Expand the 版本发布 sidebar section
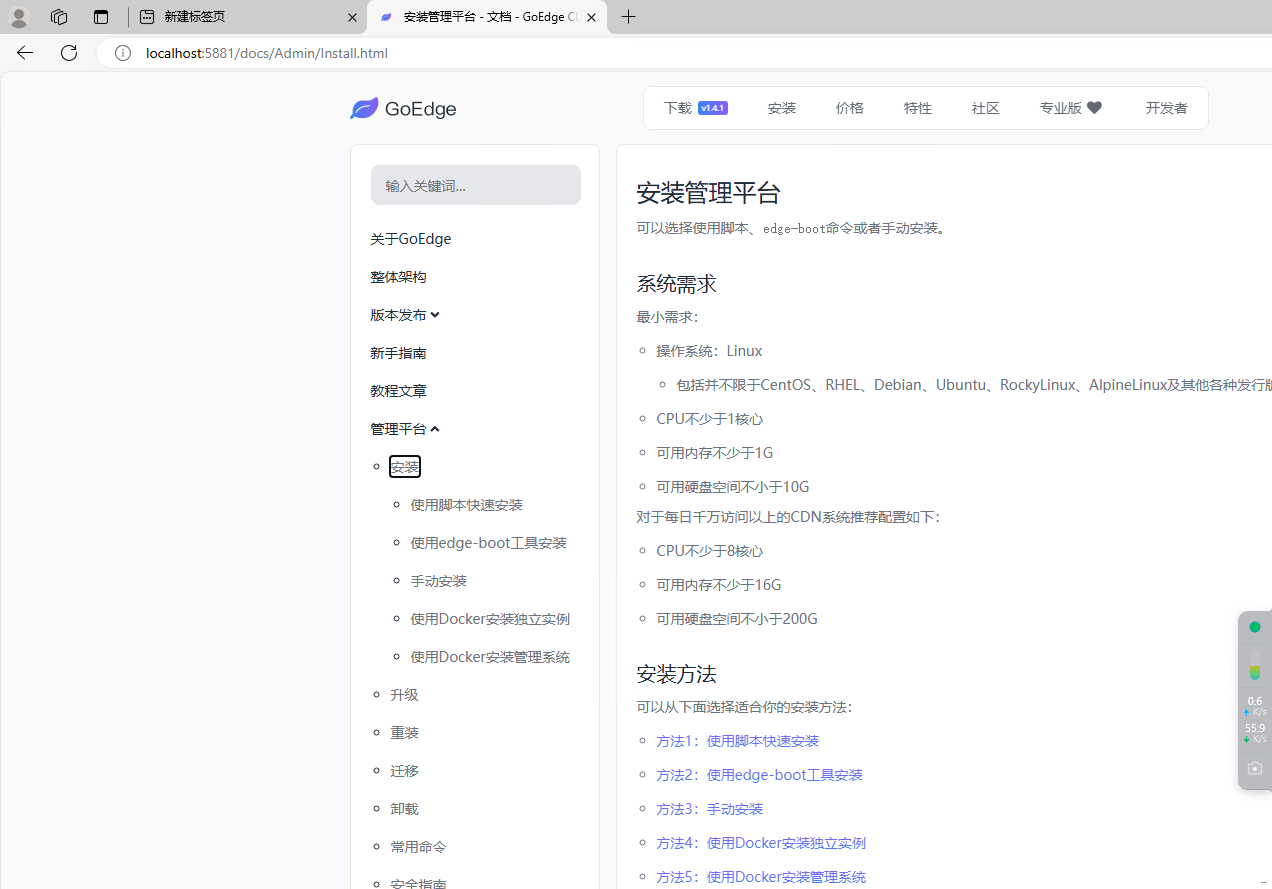The height and width of the screenshot is (889, 1272). click(x=405, y=315)
